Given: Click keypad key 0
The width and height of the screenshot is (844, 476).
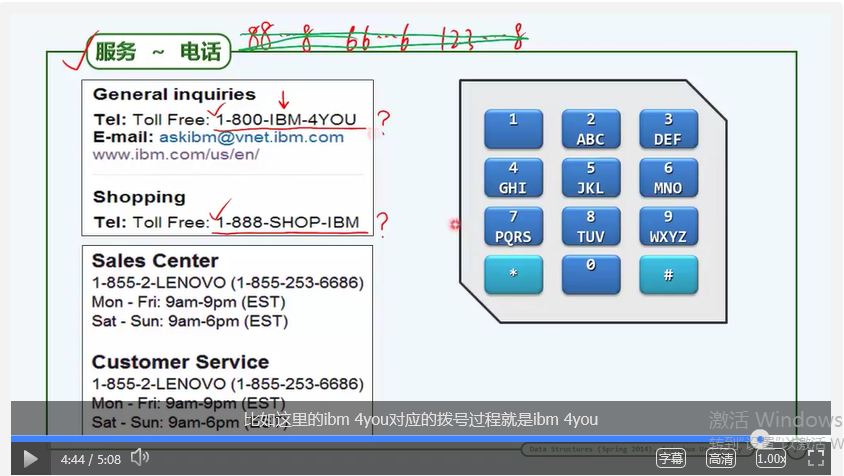Looking at the screenshot, I should point(590,275).
